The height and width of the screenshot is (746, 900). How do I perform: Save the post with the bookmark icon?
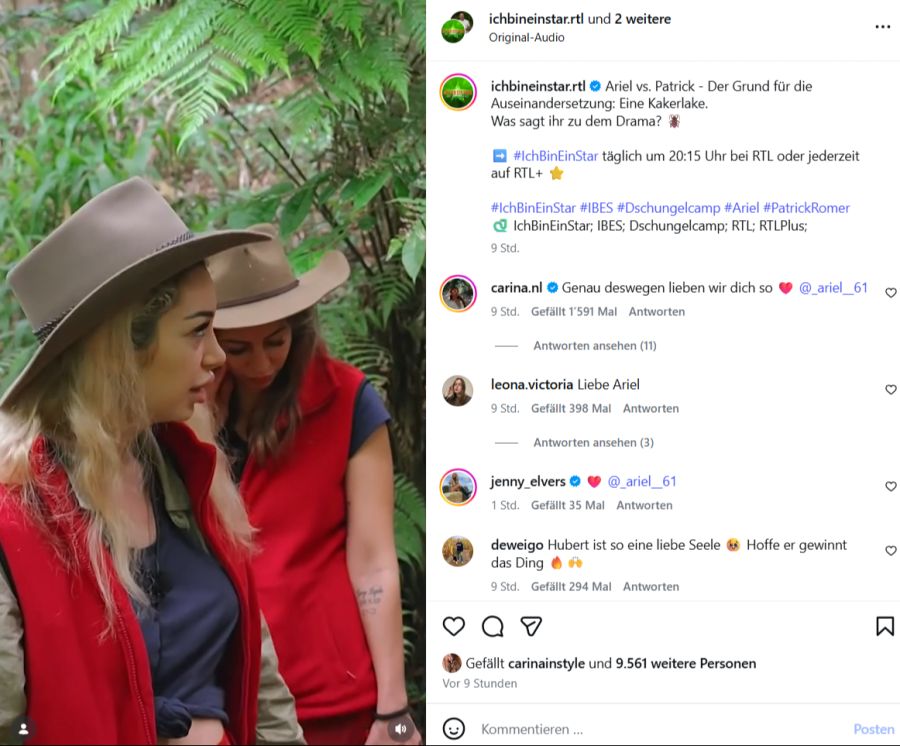coord(884,627)
